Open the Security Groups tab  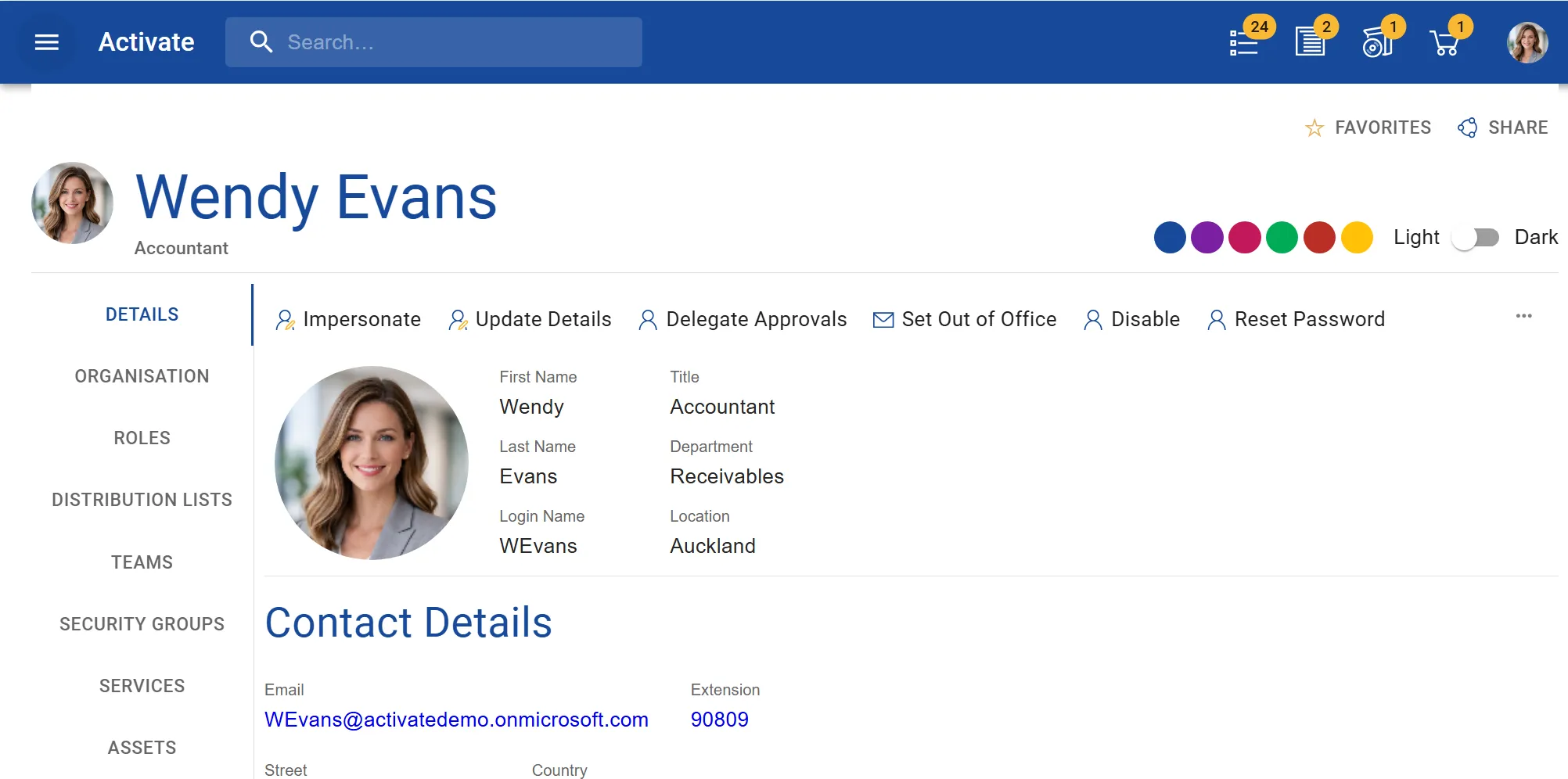tap(142, 624)
